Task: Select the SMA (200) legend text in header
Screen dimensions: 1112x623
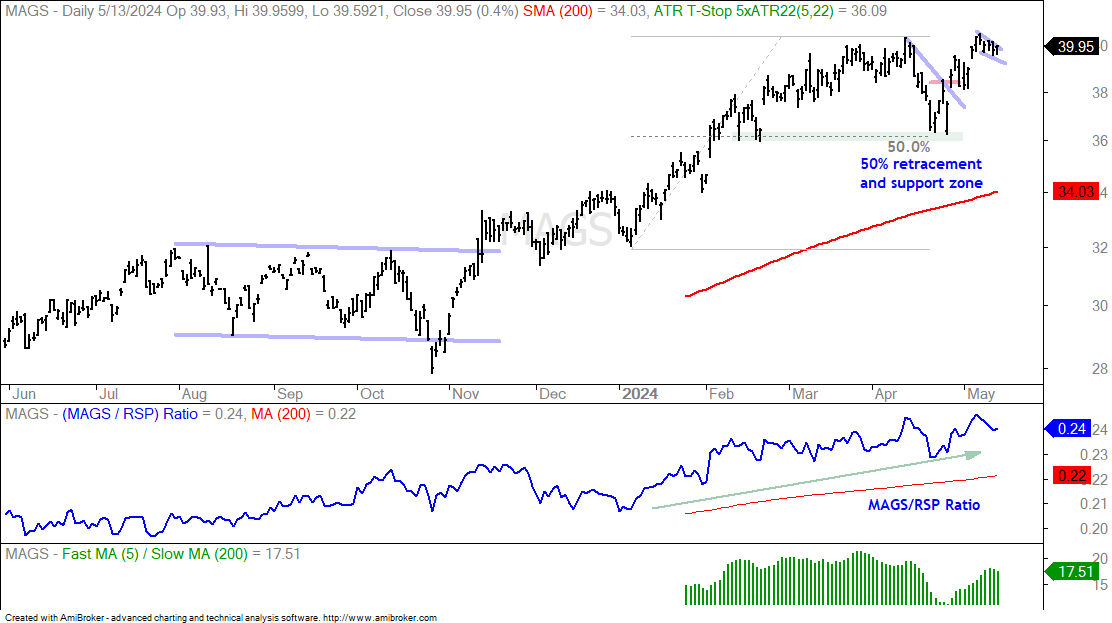Action: pos(557,11)
